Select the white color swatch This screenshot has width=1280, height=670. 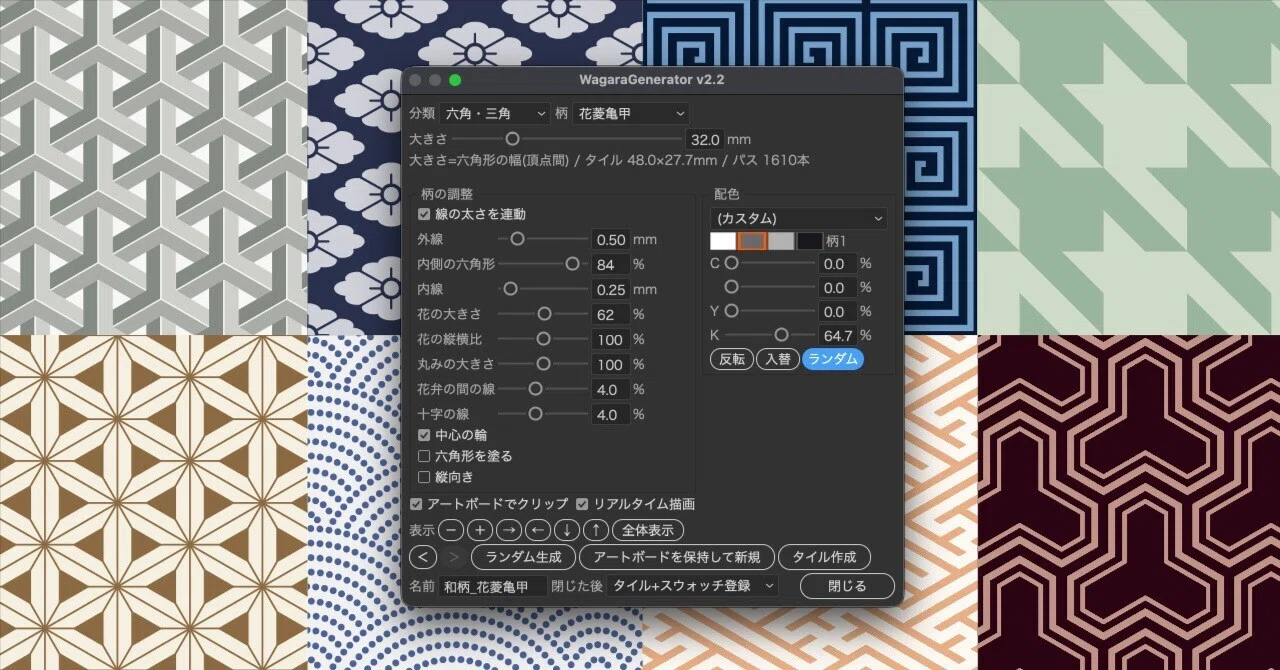coord(723,241)
